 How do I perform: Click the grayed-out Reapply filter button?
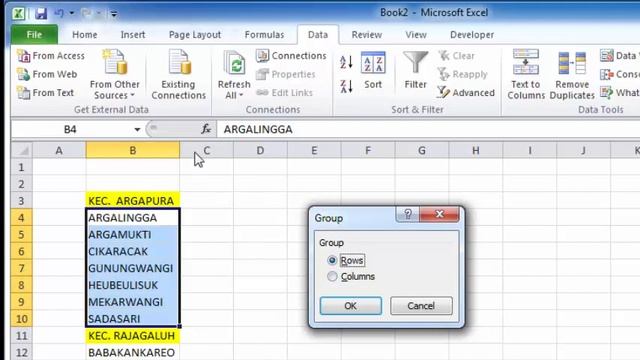click(x=463, y=74)
